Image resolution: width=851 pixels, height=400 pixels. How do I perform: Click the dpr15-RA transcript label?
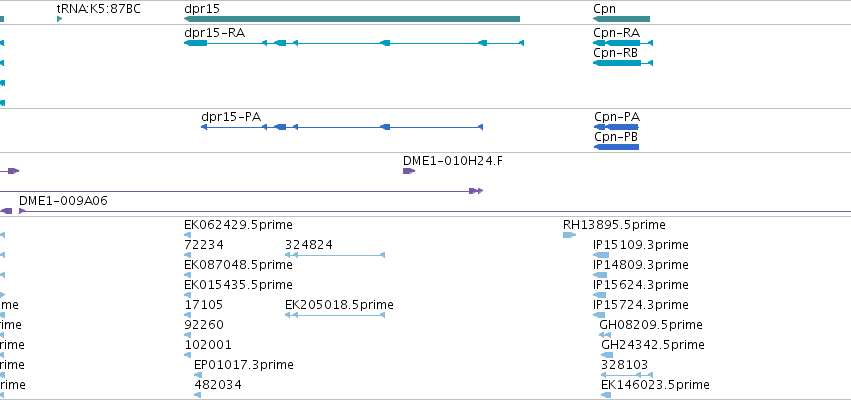(x=214, y=33)
